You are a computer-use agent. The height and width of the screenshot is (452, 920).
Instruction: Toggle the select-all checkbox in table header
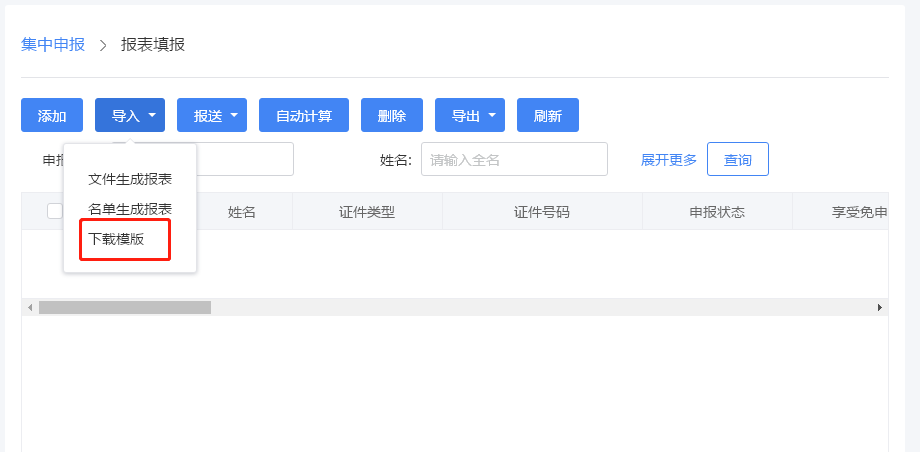tap(55, 211)
